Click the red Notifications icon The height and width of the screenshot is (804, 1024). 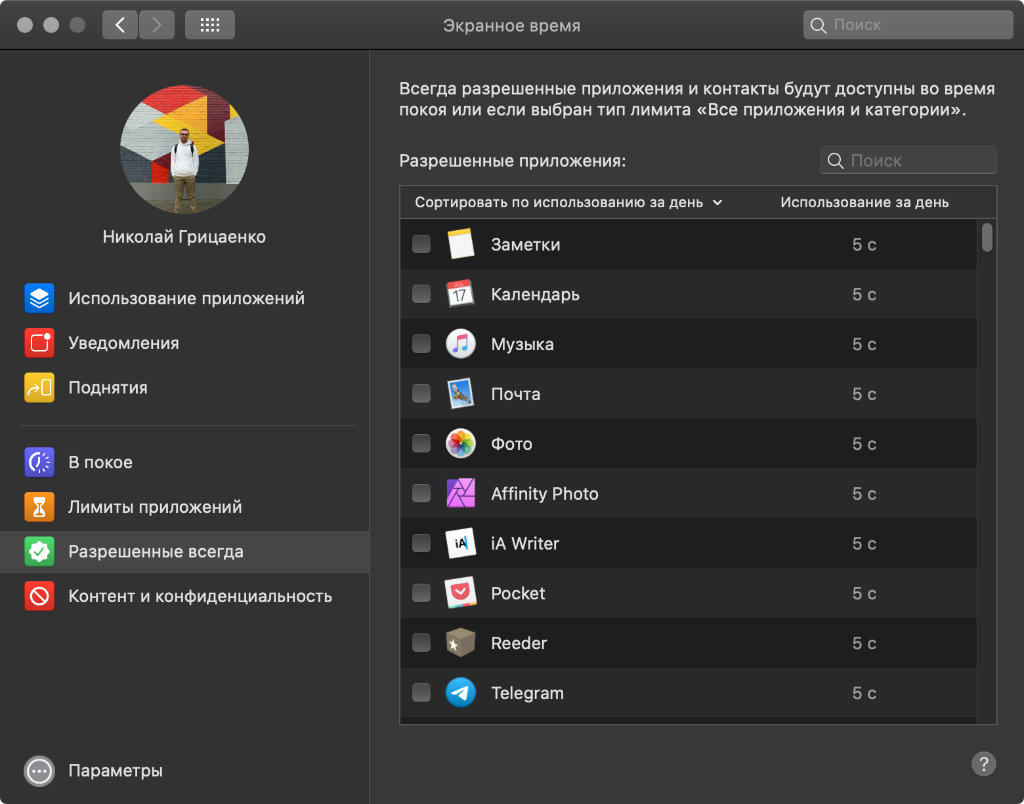coord(39,343)
